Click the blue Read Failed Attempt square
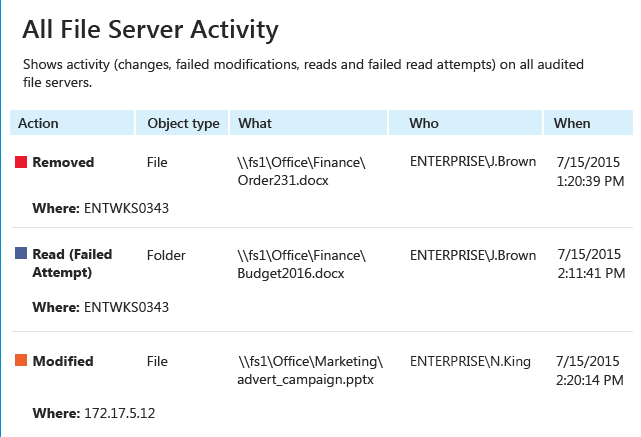Image resolution: width=641 pixels, height=437 pixels. [21, 253]
